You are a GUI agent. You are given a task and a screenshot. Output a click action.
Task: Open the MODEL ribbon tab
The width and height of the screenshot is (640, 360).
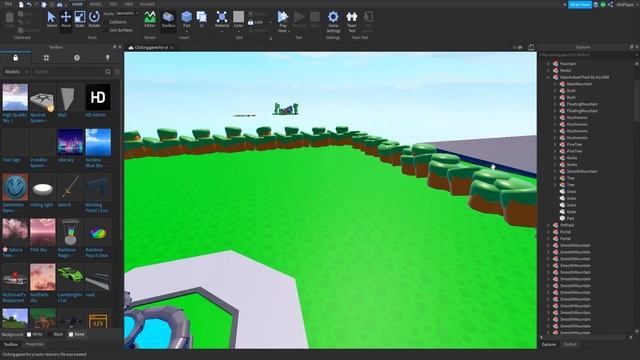click(96, 4)
